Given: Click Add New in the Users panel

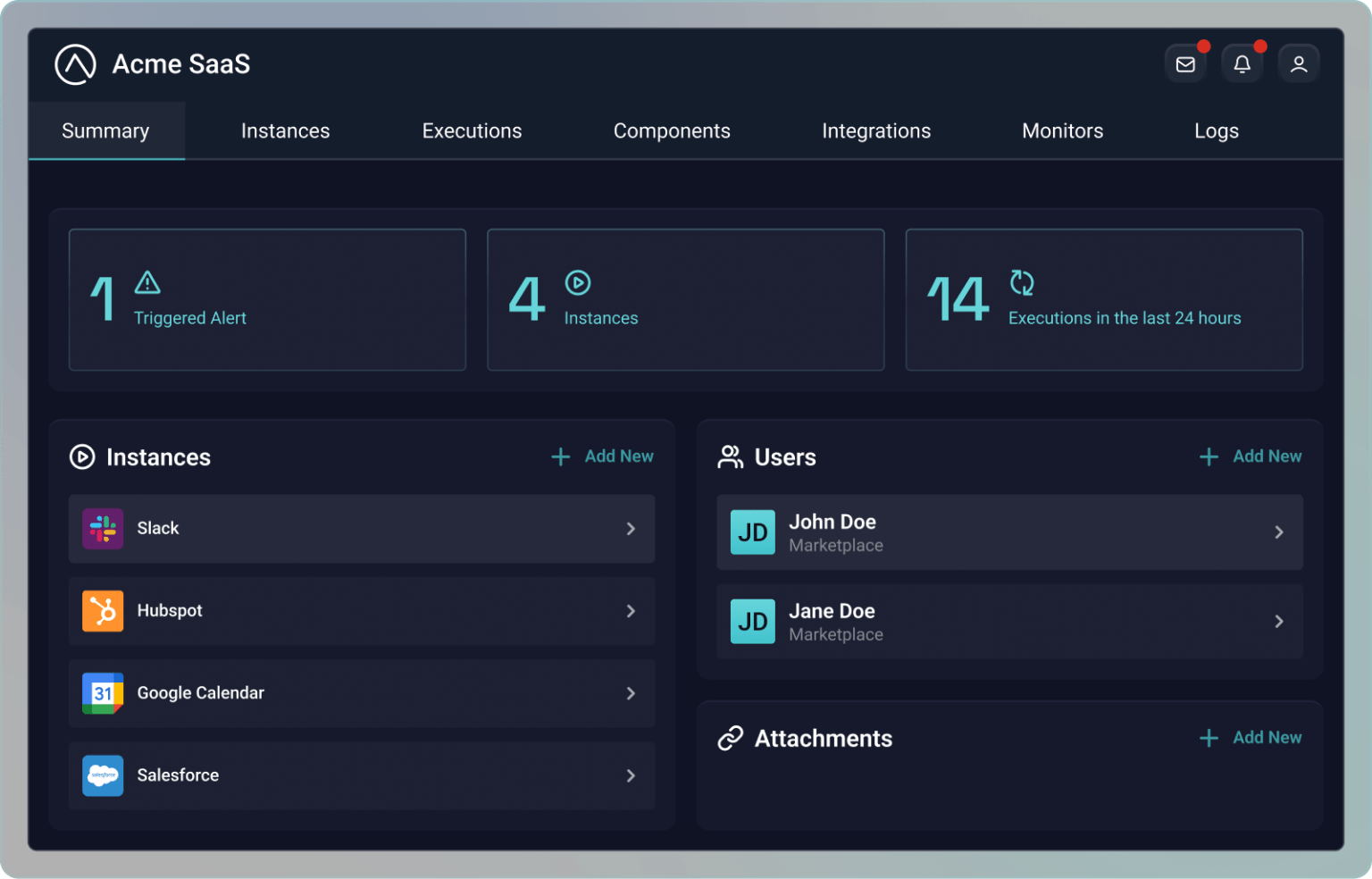Looking at the screenshot, I should coord(1267,456).
